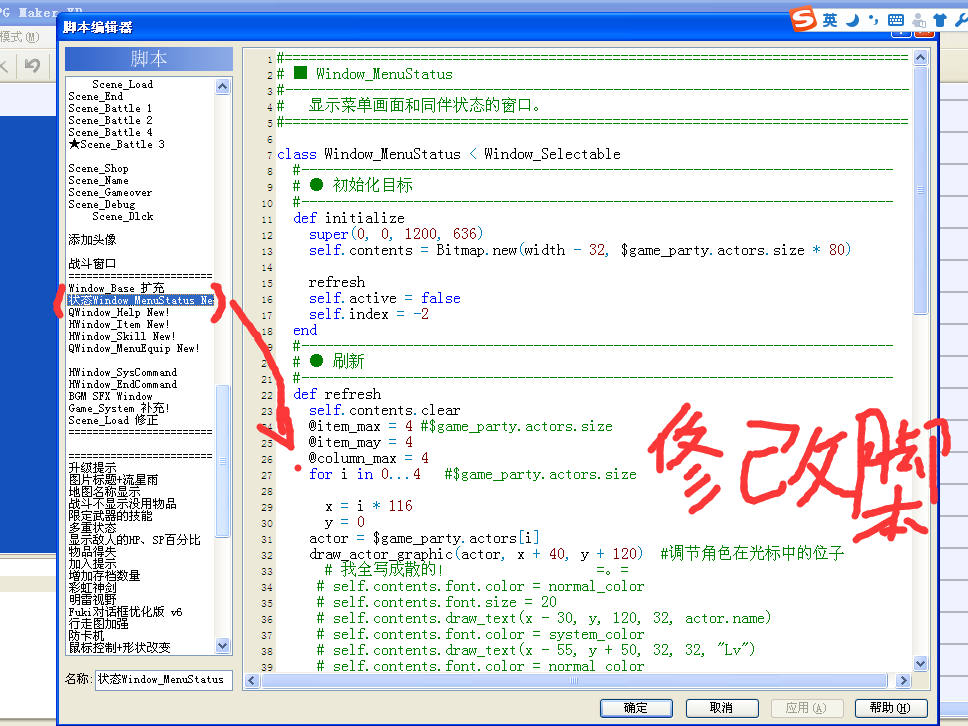The width and height of the screenshot is (968, 726).
Task: Click code line 'def initialize'
Action: [x=349, y=218]
